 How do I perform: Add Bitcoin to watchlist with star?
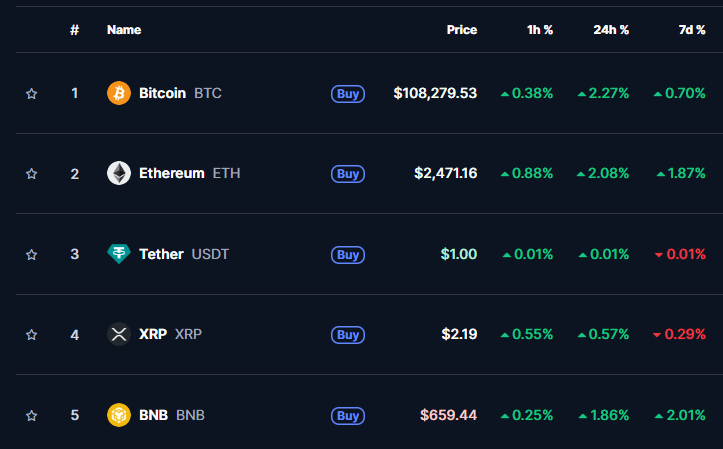31,94
